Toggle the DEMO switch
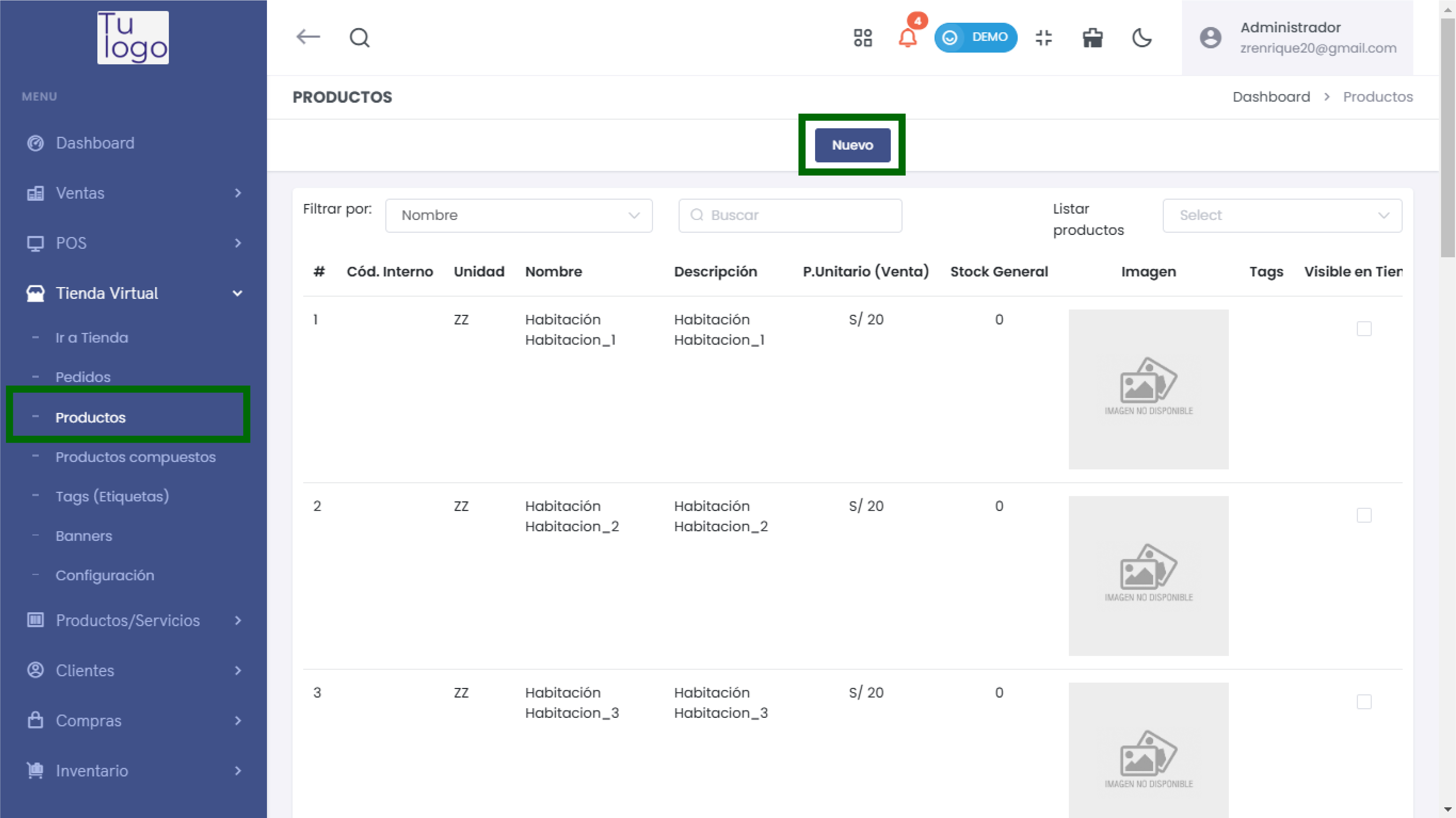Image resolution: width=1456 pixels, height=818 pixels. [975, 38]
